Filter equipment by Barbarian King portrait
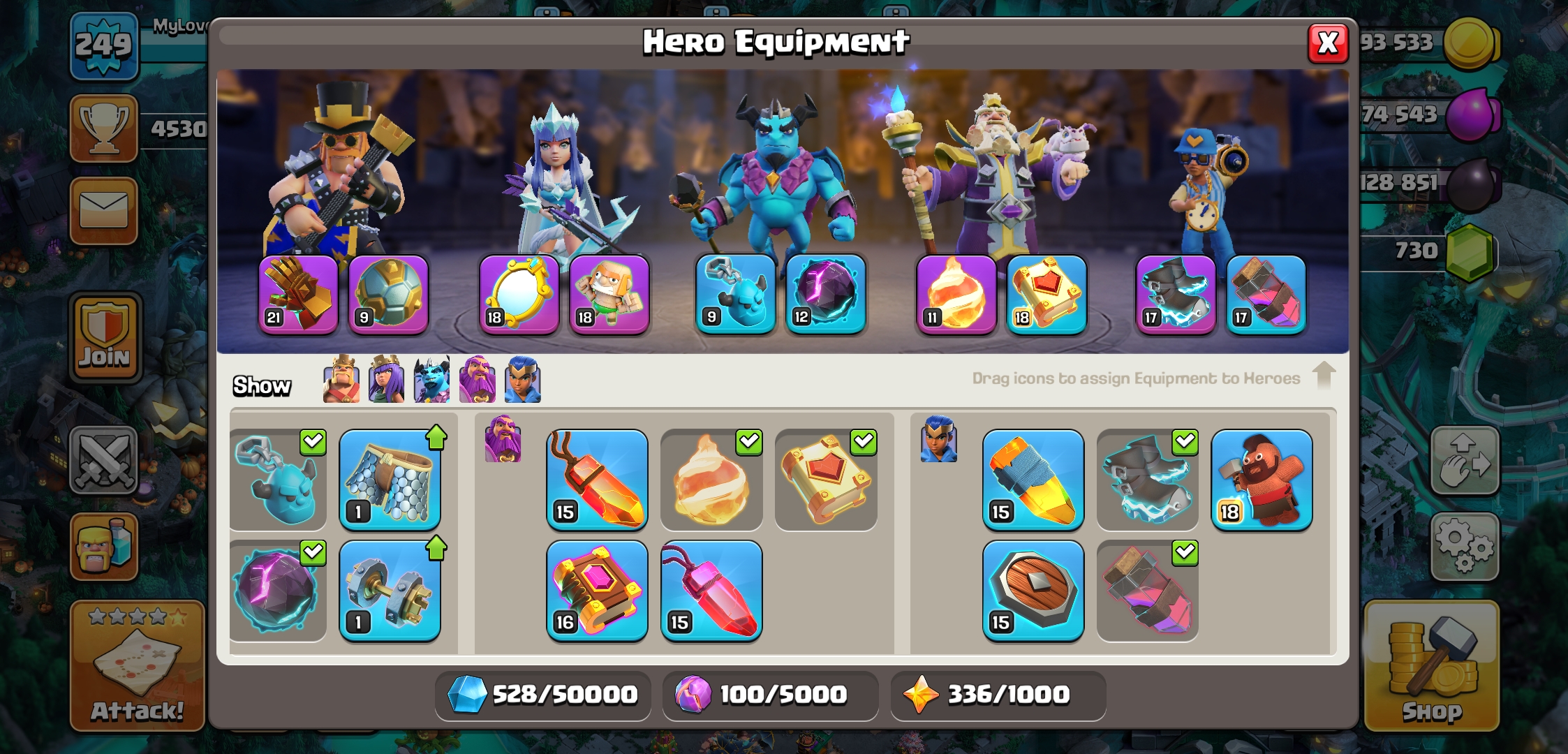Image resolution: width=1568 pixels, height=754 pixels. 341,379
